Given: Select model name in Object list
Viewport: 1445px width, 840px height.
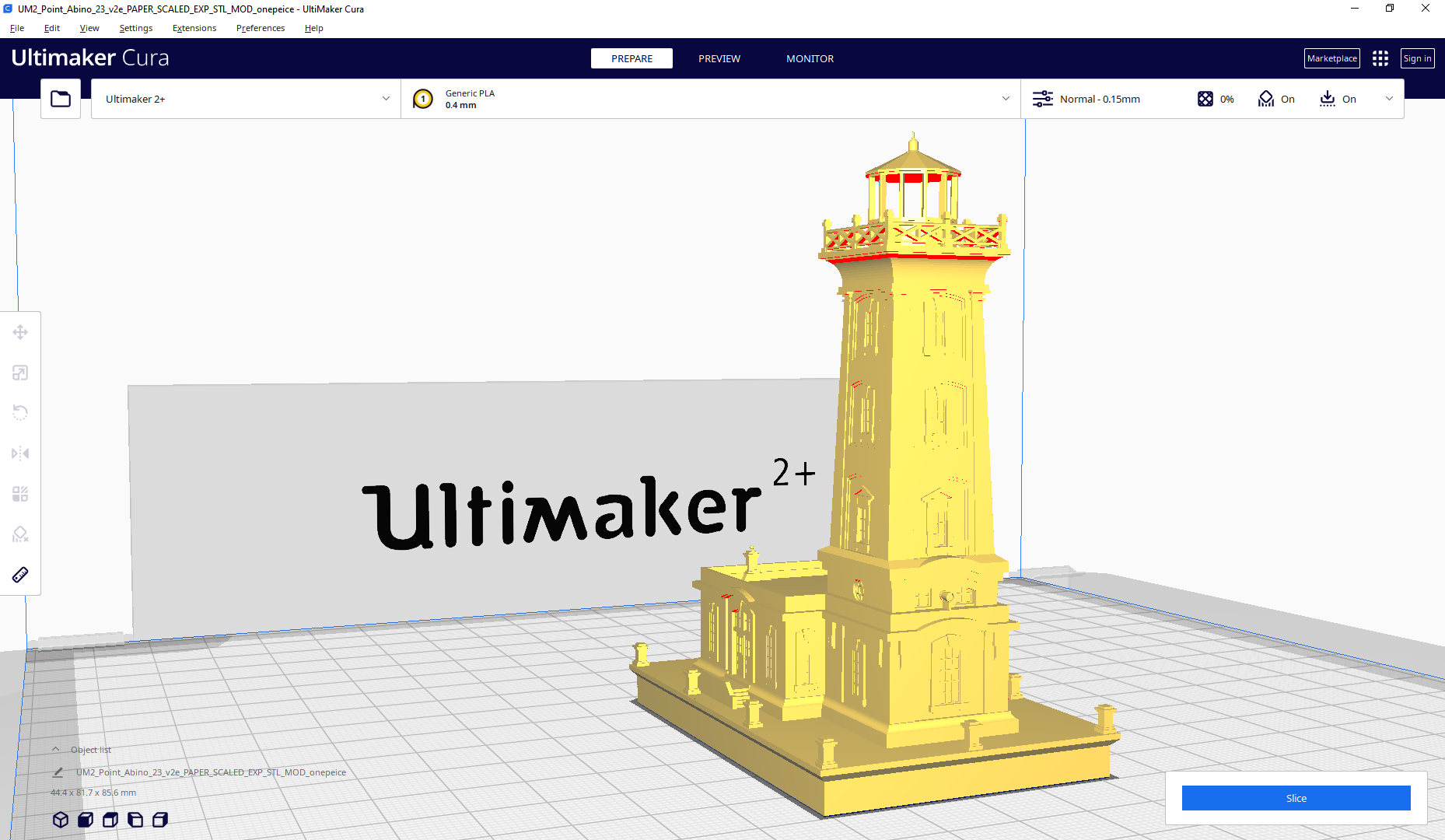Looking at the screenshot, I should [211, 772].
